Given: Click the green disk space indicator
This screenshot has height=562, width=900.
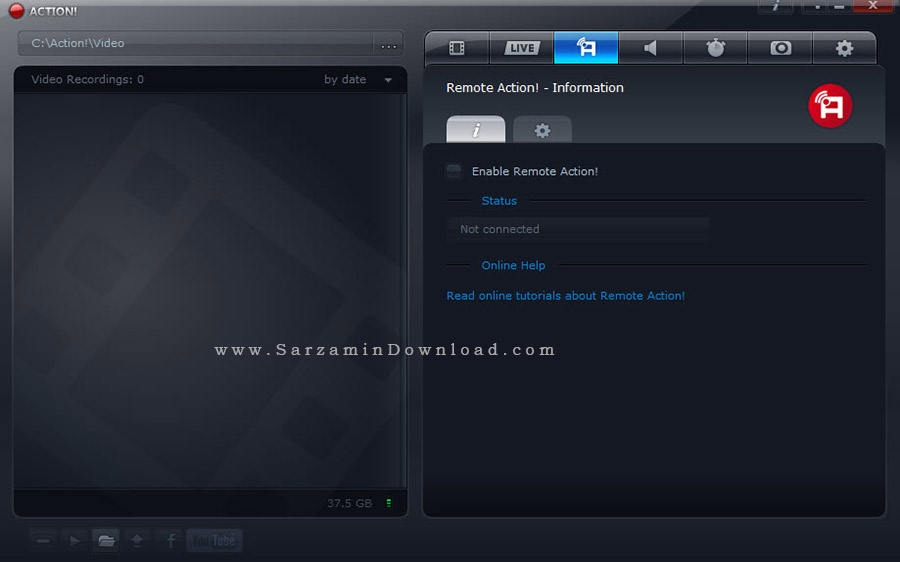Looking at the screenshot, I should 389,503.
